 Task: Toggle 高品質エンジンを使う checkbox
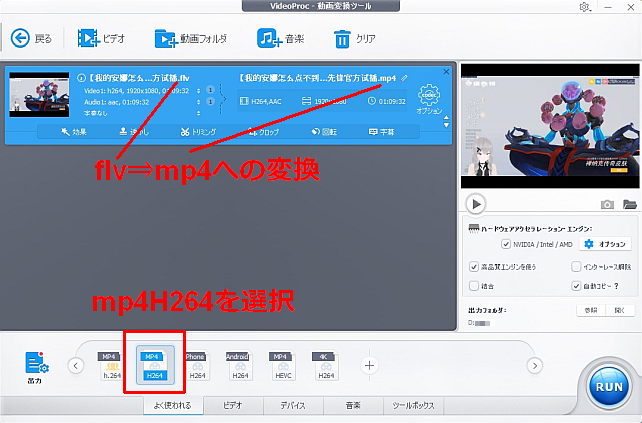474,267
